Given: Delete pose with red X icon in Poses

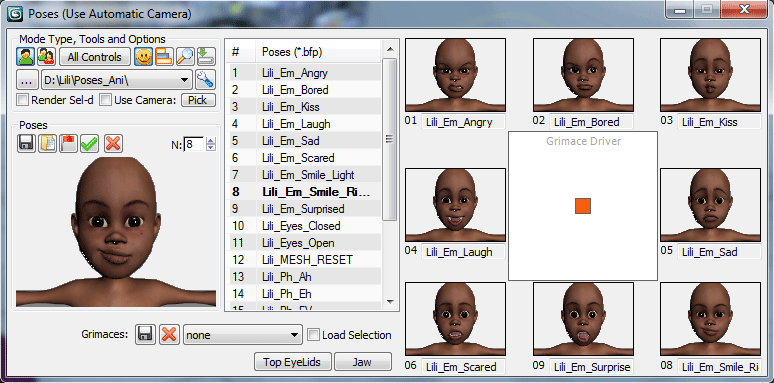Looking at the screenshot, I should (x=114, y=143).
